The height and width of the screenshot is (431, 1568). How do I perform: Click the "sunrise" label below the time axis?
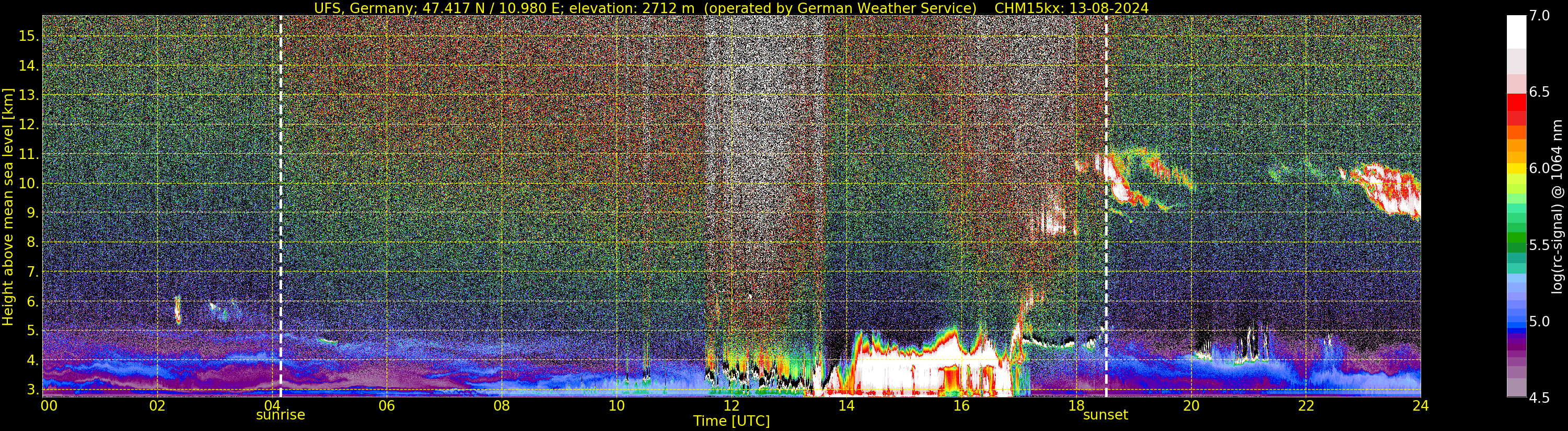(x=280, y=415)
